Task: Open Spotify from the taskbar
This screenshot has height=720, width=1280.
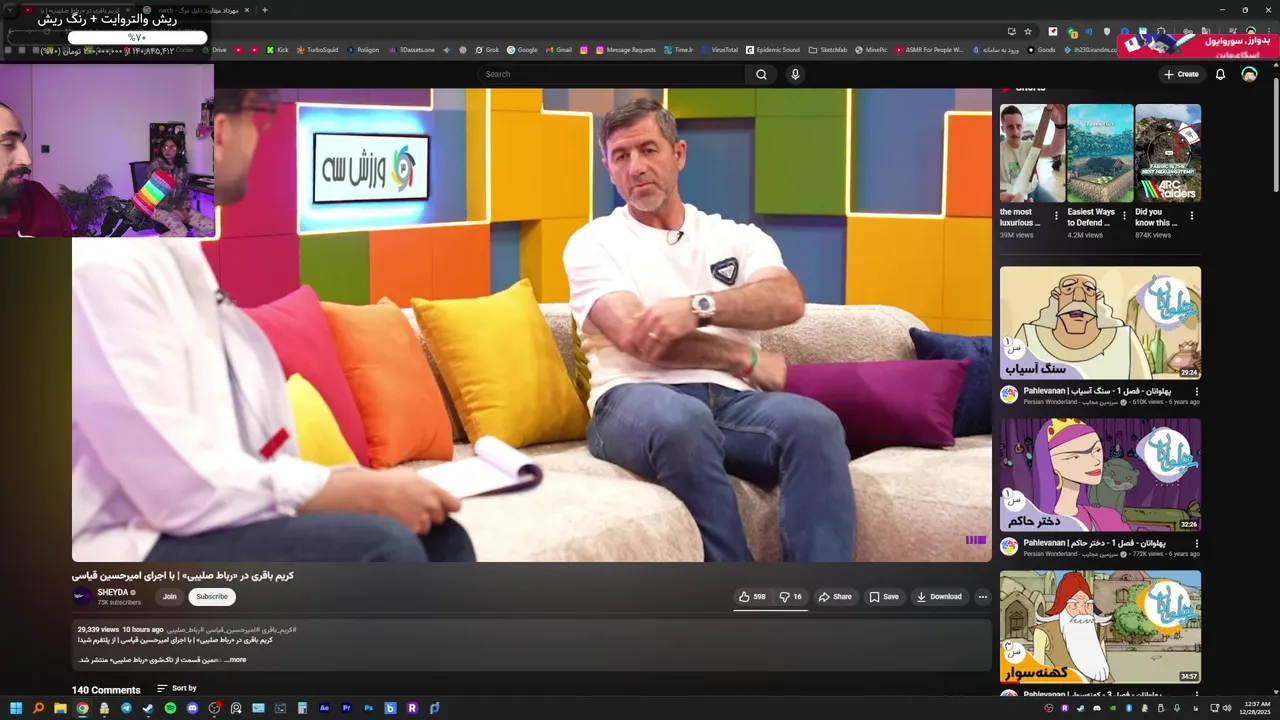Action: [x=170, y=708]
